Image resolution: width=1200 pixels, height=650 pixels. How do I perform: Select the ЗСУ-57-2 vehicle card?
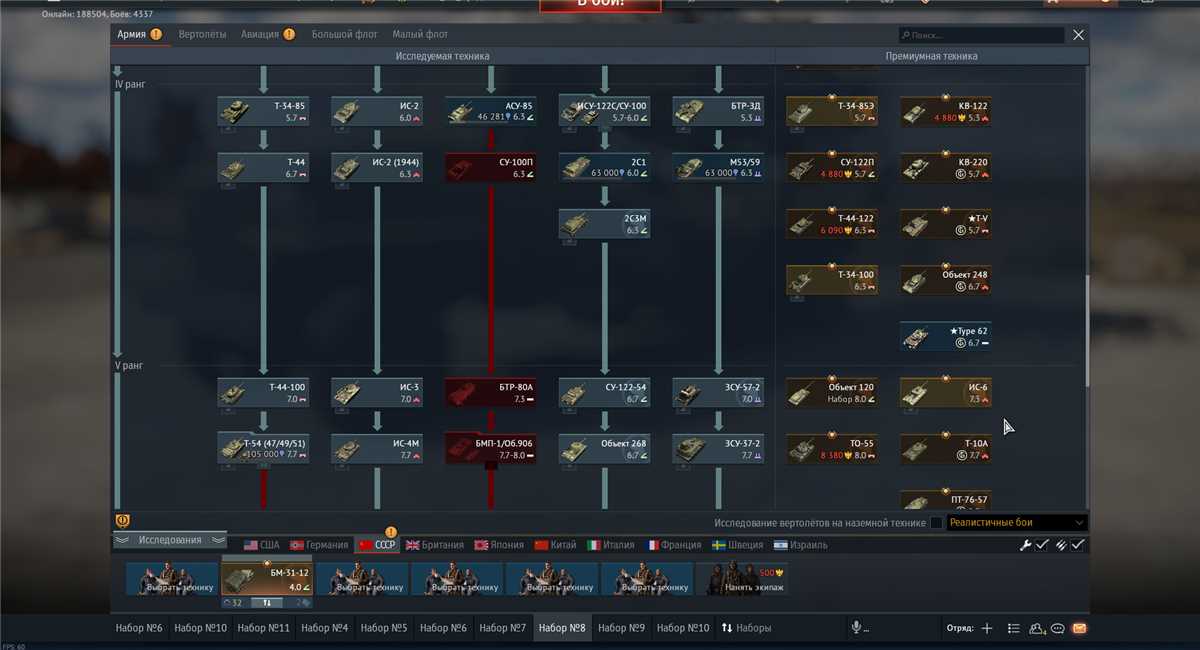(x=718, y=393)
